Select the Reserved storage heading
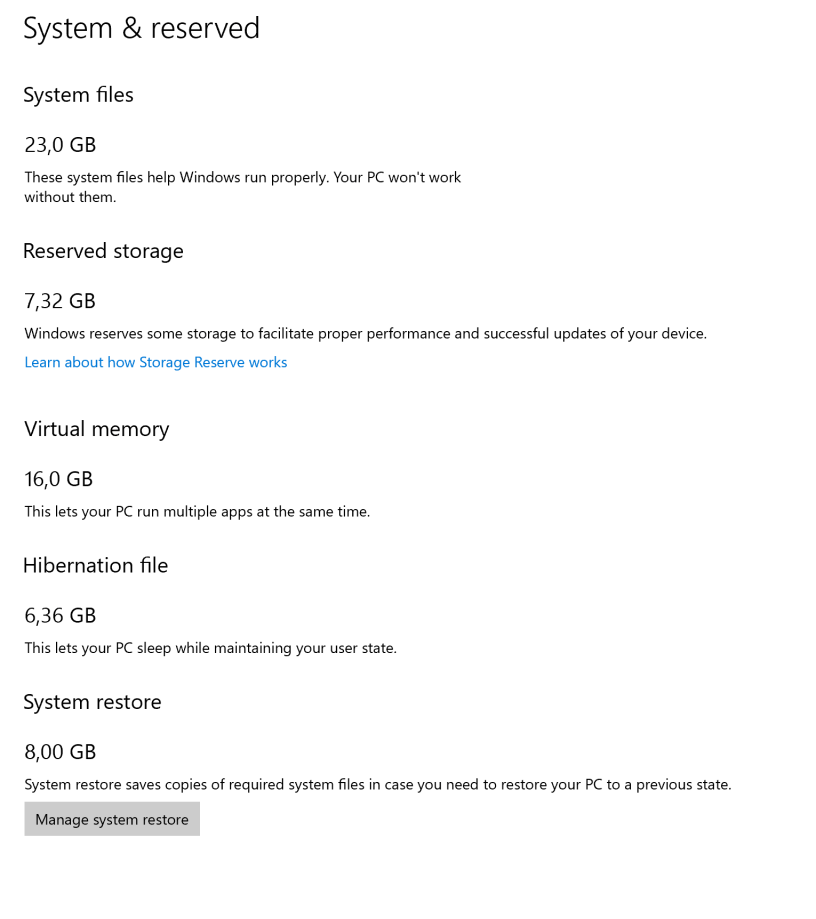The image size is (816, 919). click(x=103, y=251)
